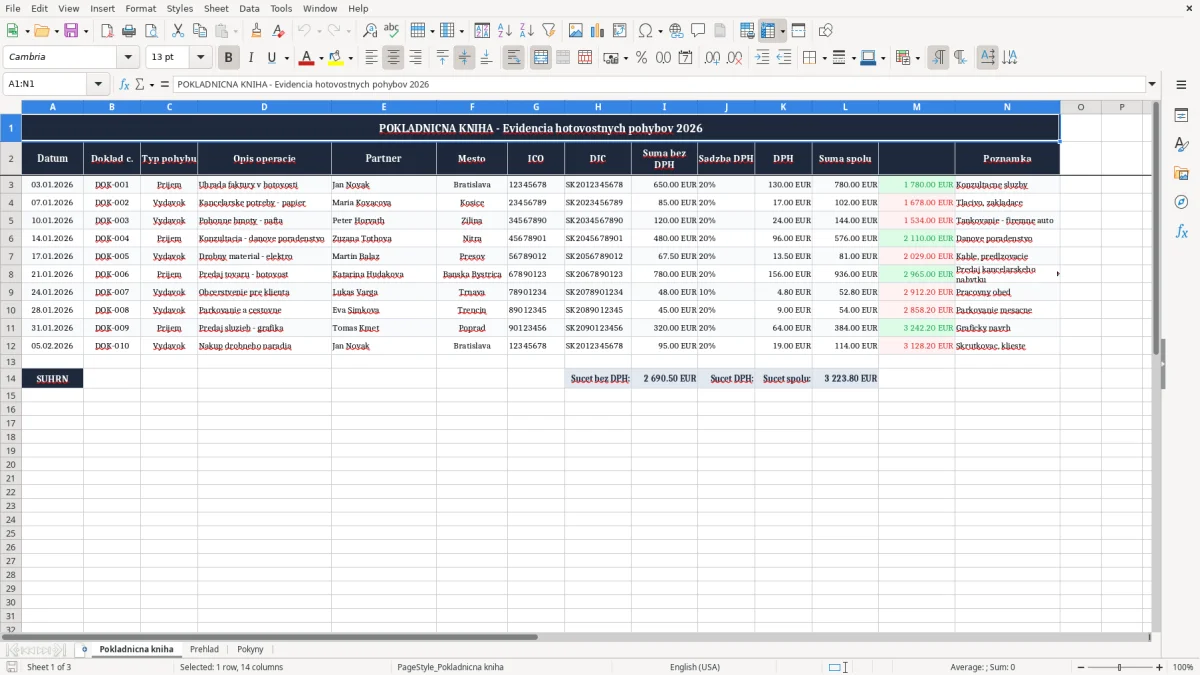Toggle Underline formatting

click(x=272, y=58)
